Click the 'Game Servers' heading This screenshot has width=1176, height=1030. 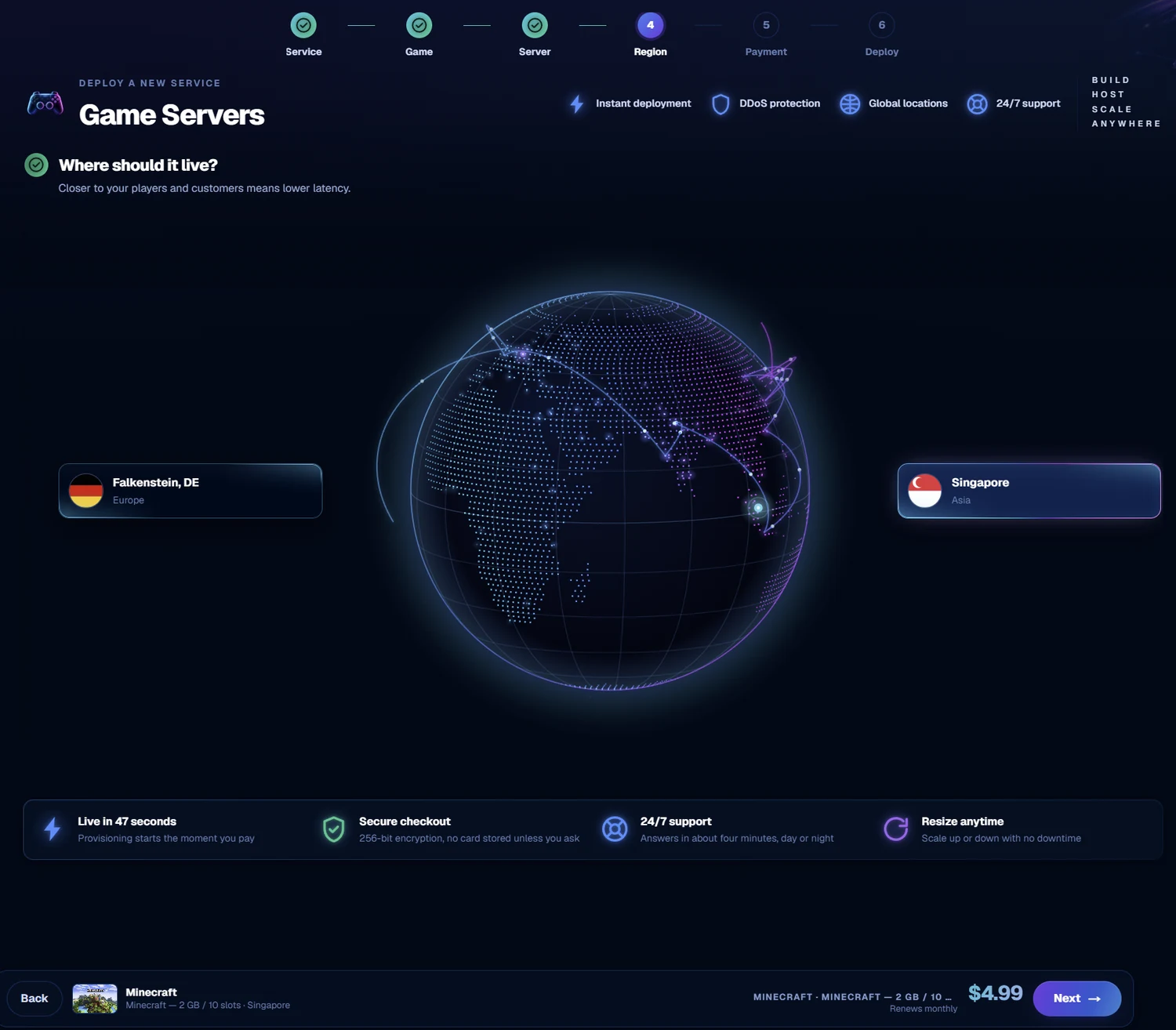pyautogui.click(x=172, y=115)
